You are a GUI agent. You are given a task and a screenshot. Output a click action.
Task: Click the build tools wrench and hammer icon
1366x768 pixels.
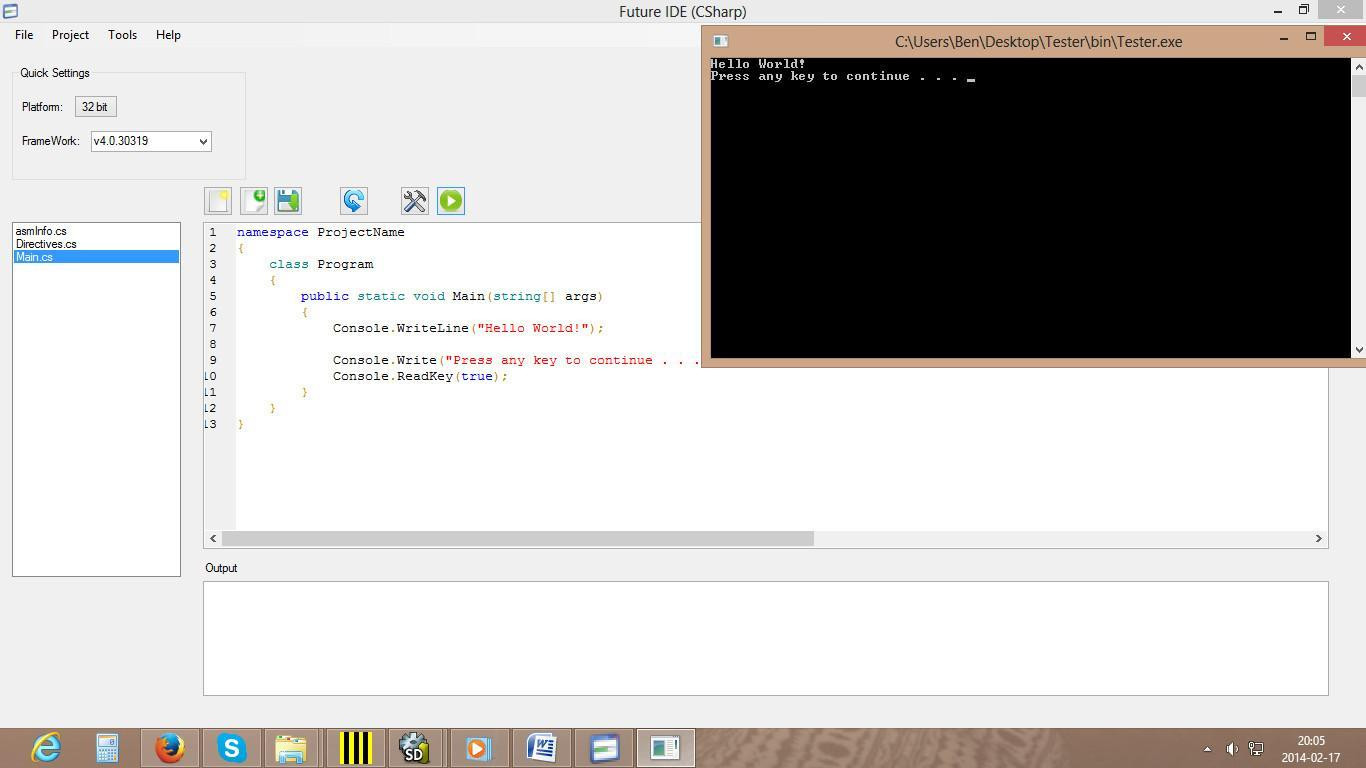point(415,201)
